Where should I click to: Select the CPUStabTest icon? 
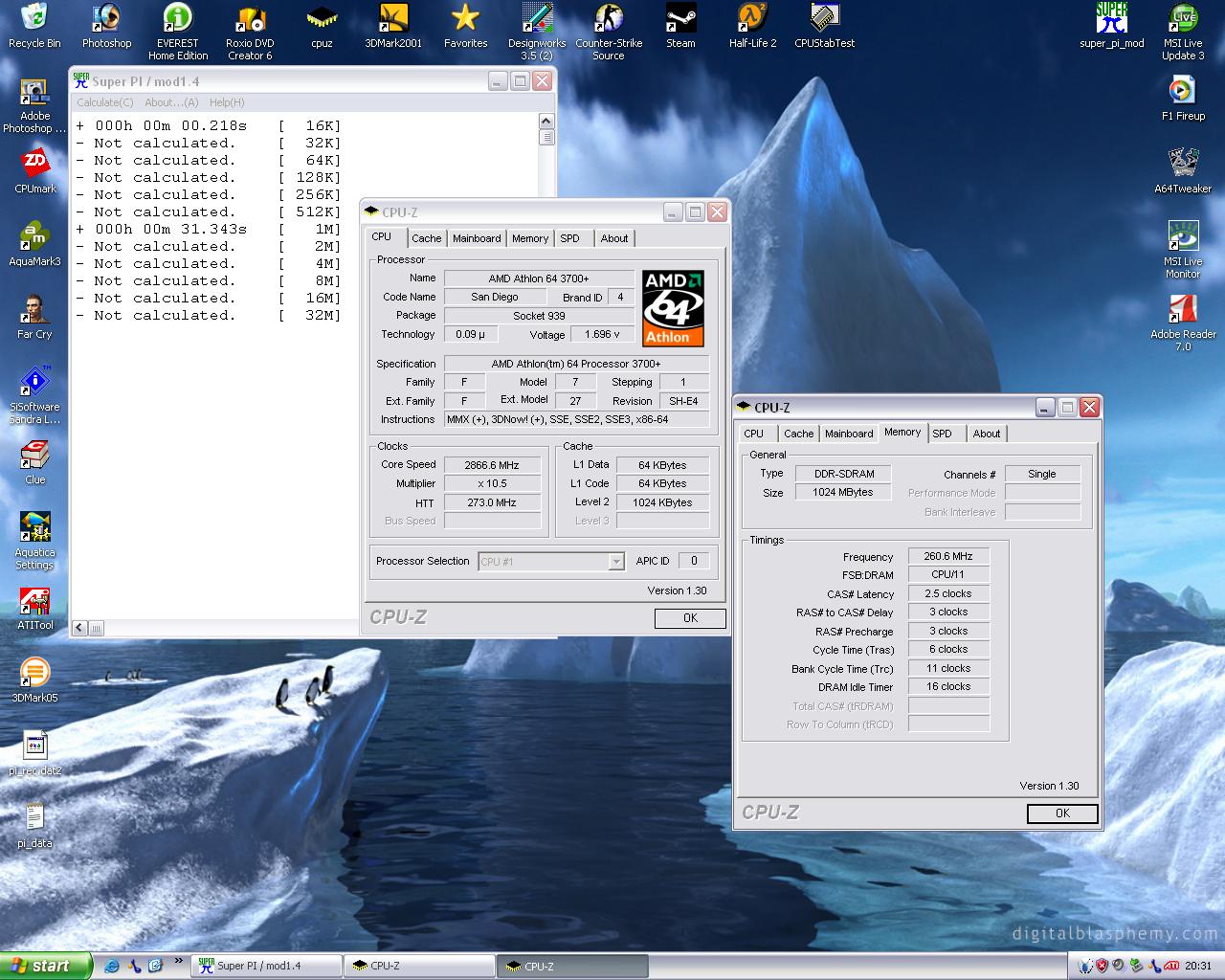pyautogui.click(x=824, y=26)
